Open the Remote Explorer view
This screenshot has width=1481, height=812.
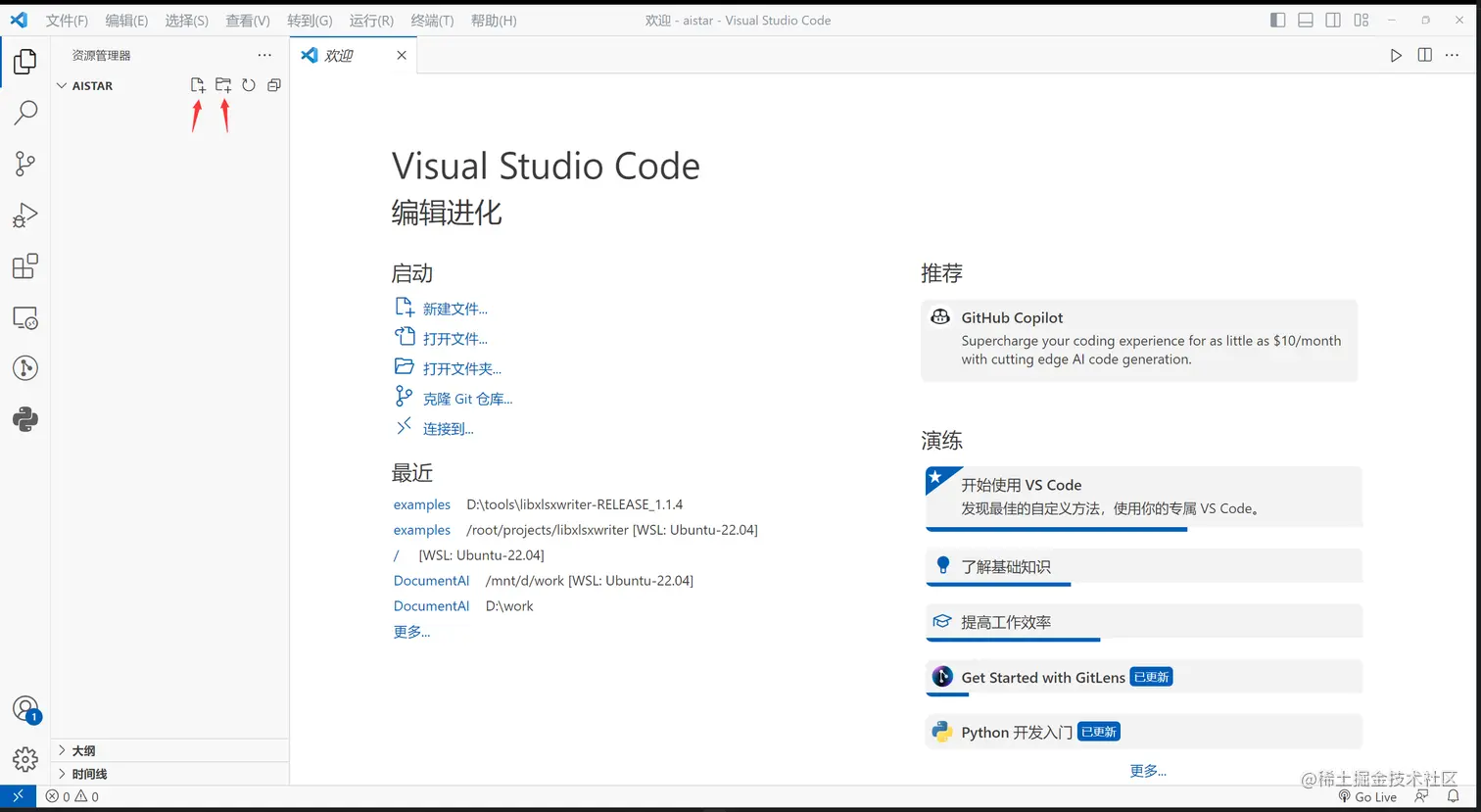click(x=25, y=317)
